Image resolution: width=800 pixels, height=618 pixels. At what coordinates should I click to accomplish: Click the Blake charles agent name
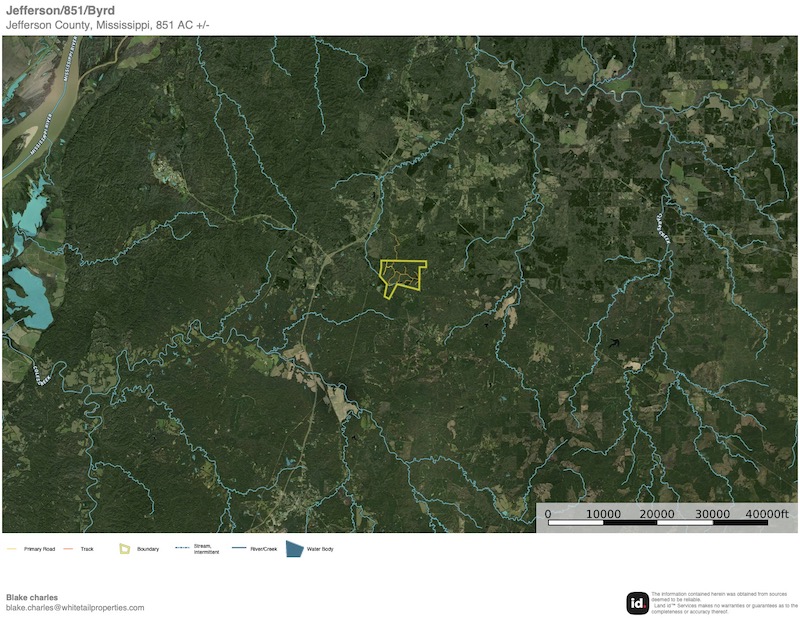click(x=32, y=597)
